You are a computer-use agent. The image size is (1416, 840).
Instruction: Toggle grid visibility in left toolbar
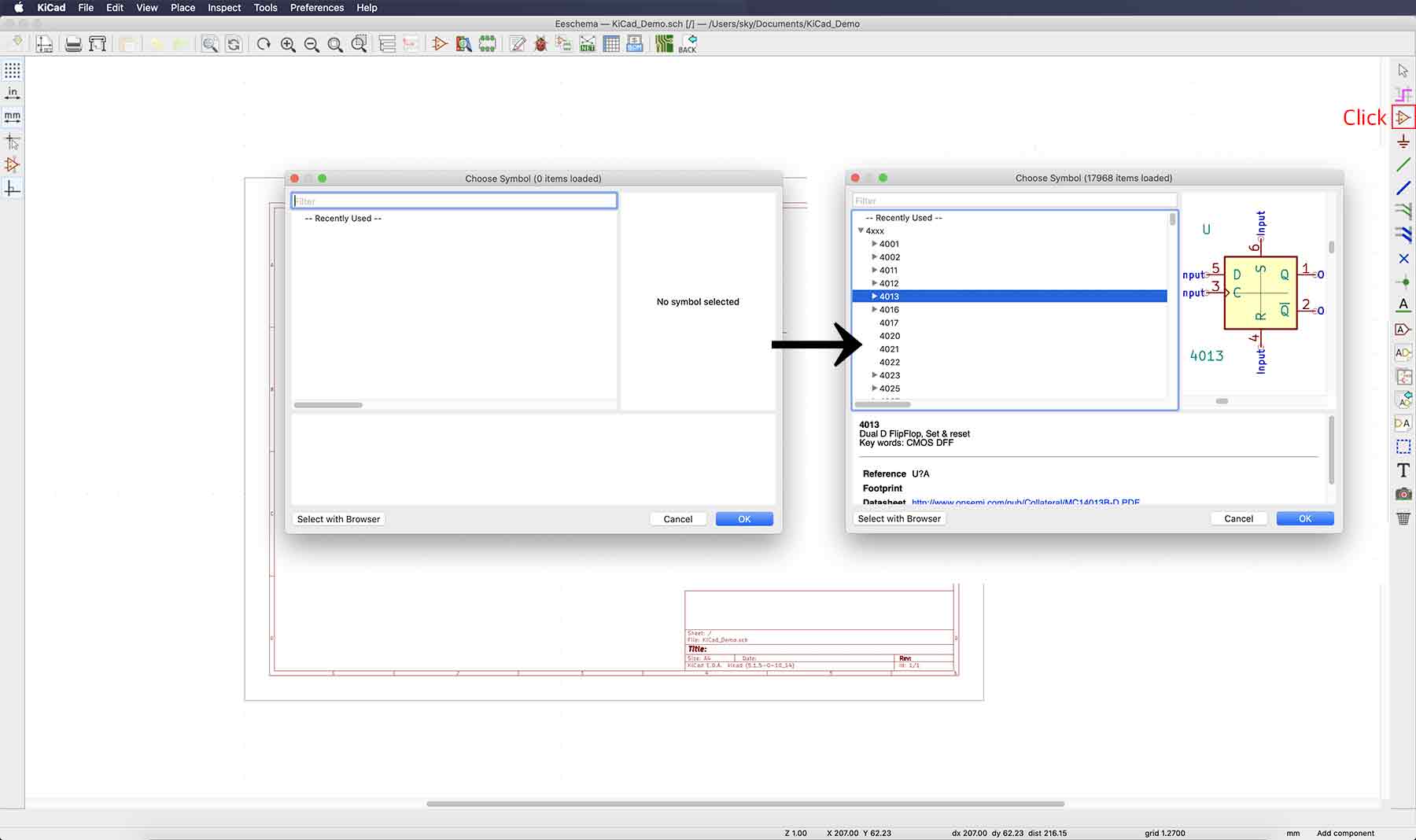(13, 71)
